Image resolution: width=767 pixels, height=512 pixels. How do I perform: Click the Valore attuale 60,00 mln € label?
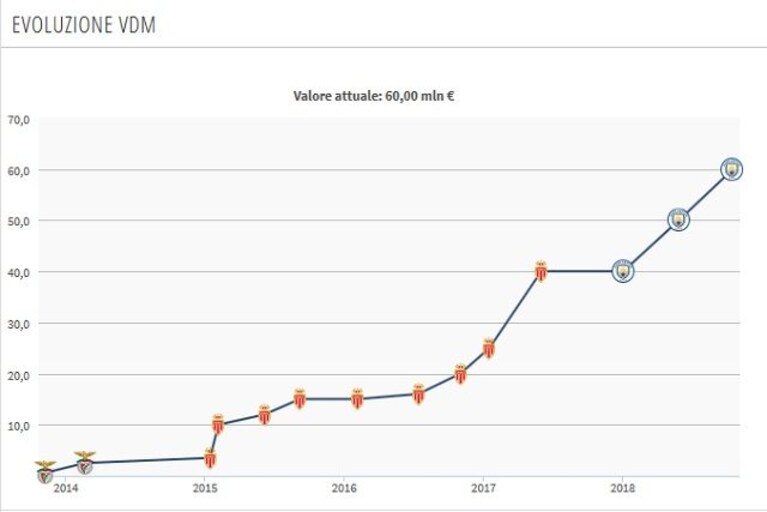pos(374,96)
